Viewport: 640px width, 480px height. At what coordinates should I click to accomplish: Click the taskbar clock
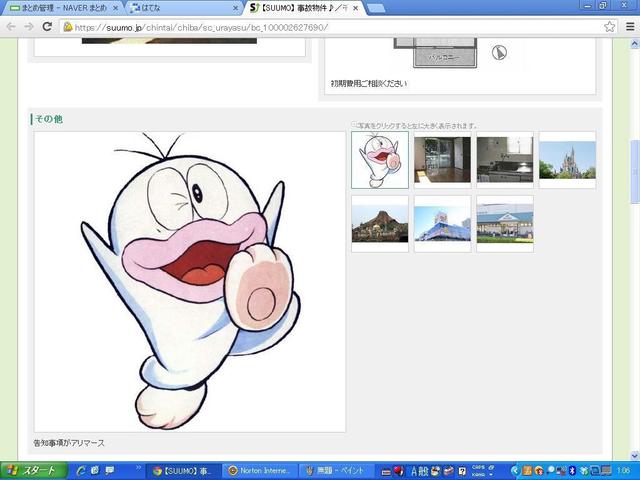point(623,471)
